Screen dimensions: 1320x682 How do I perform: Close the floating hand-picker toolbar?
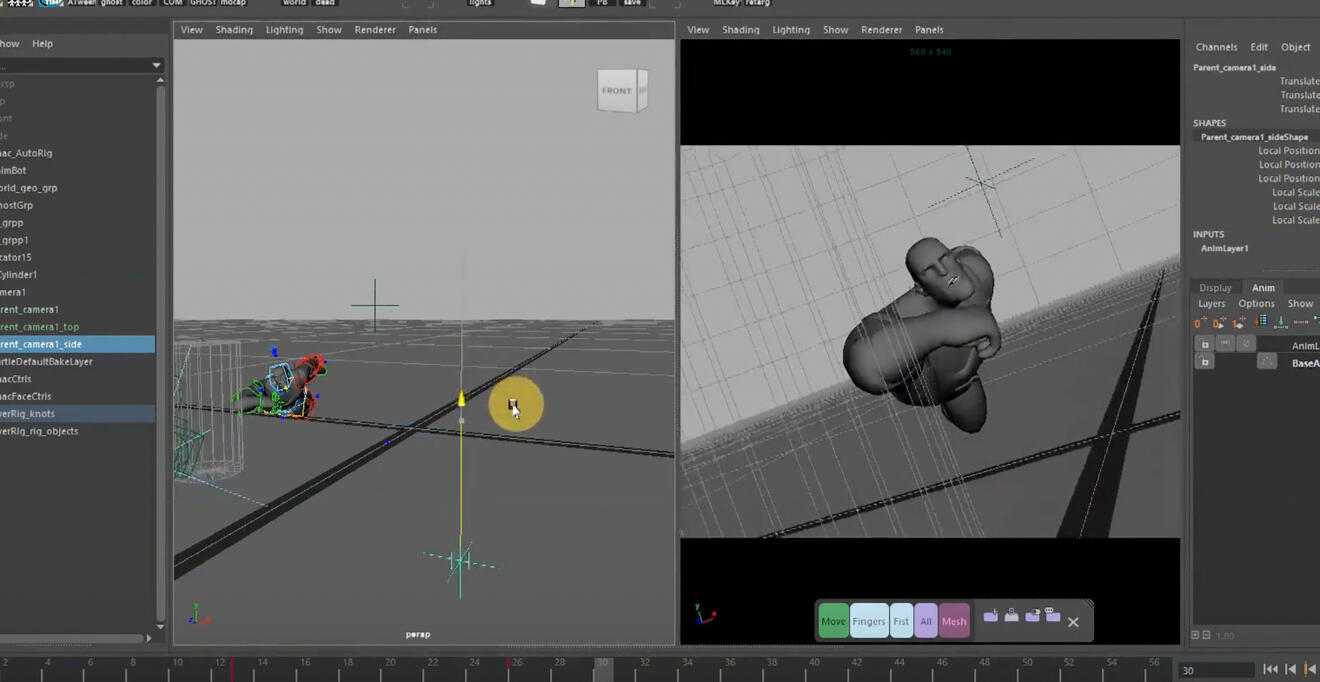(x=1073, y=622)
